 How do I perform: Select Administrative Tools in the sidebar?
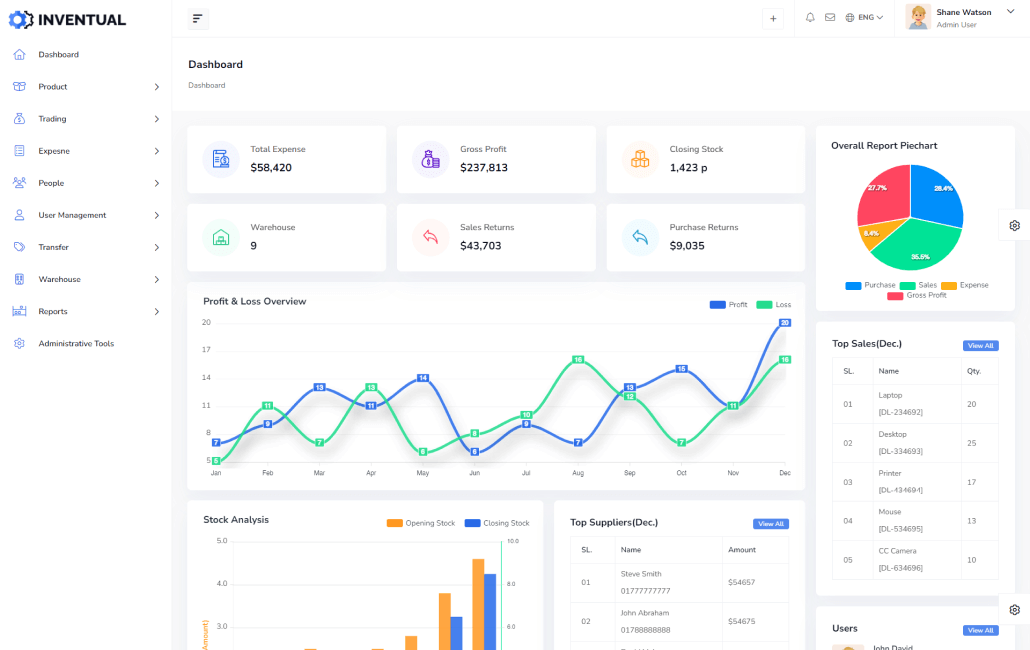(76, 344)
